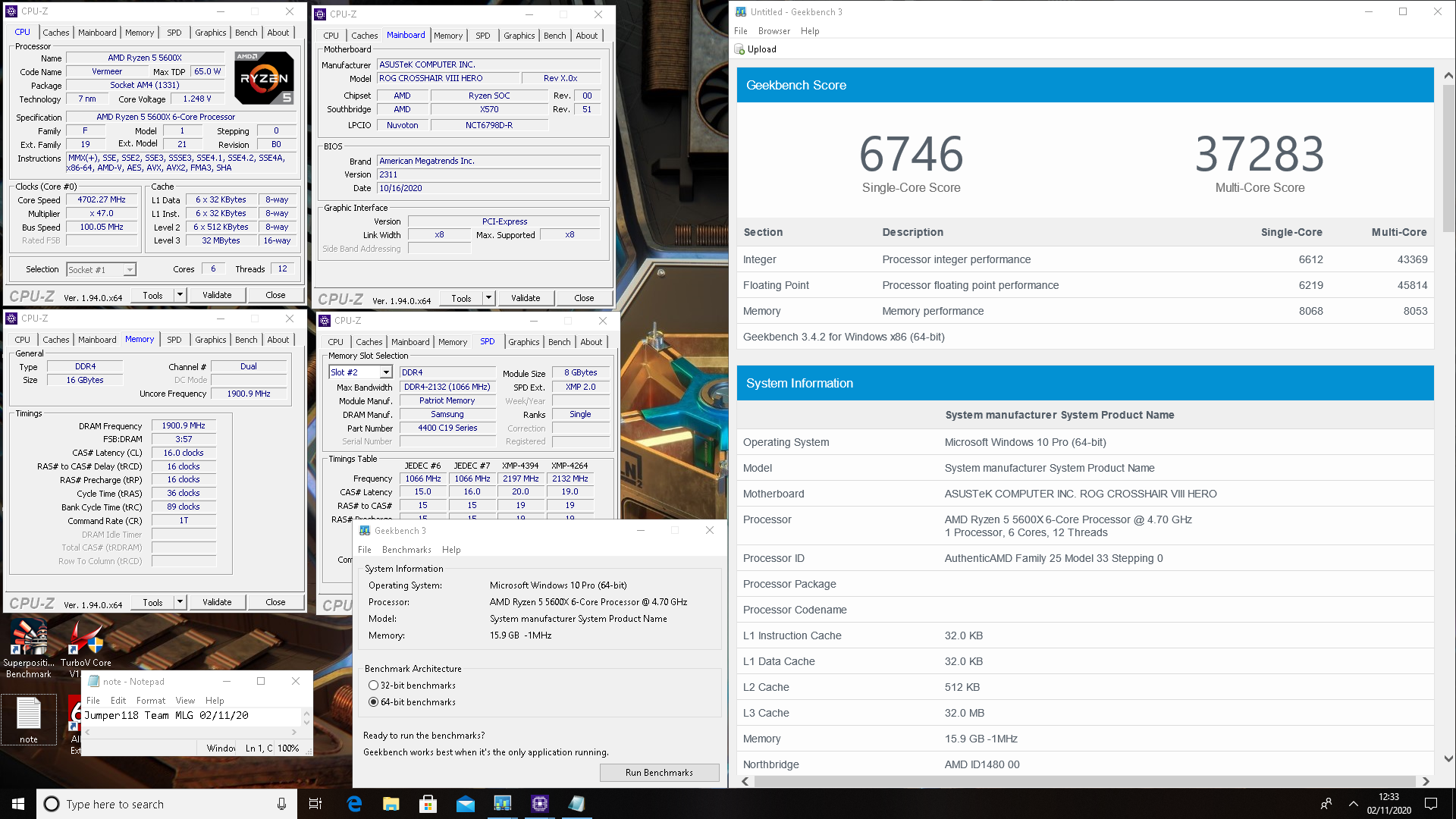
Task: Switch to Notepad taskbar icon
Action: (577, 804)
